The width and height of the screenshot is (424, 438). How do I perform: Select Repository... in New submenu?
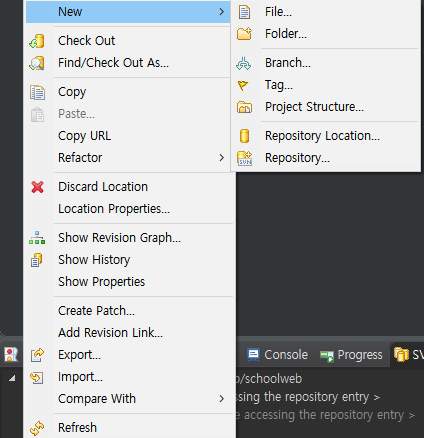click(326, 158)
